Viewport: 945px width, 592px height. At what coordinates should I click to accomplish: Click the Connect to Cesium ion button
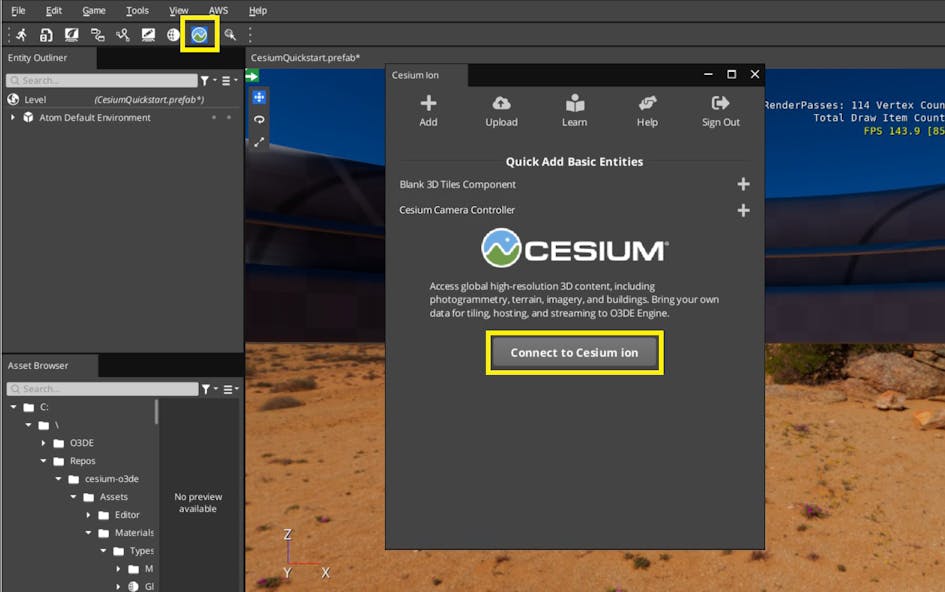(574, 352)
